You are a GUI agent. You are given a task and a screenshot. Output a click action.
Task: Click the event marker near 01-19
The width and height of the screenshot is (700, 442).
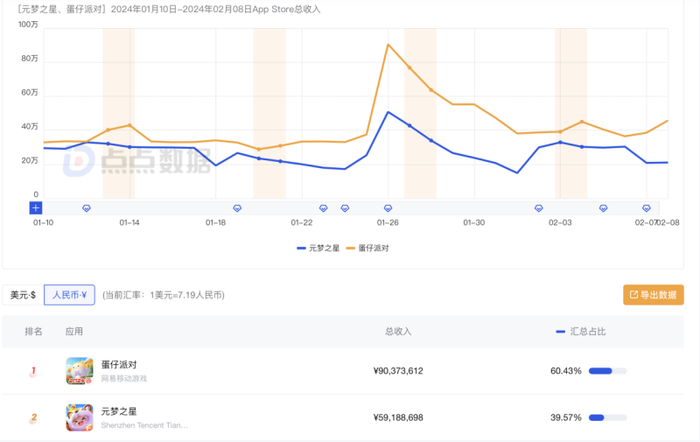237,208
